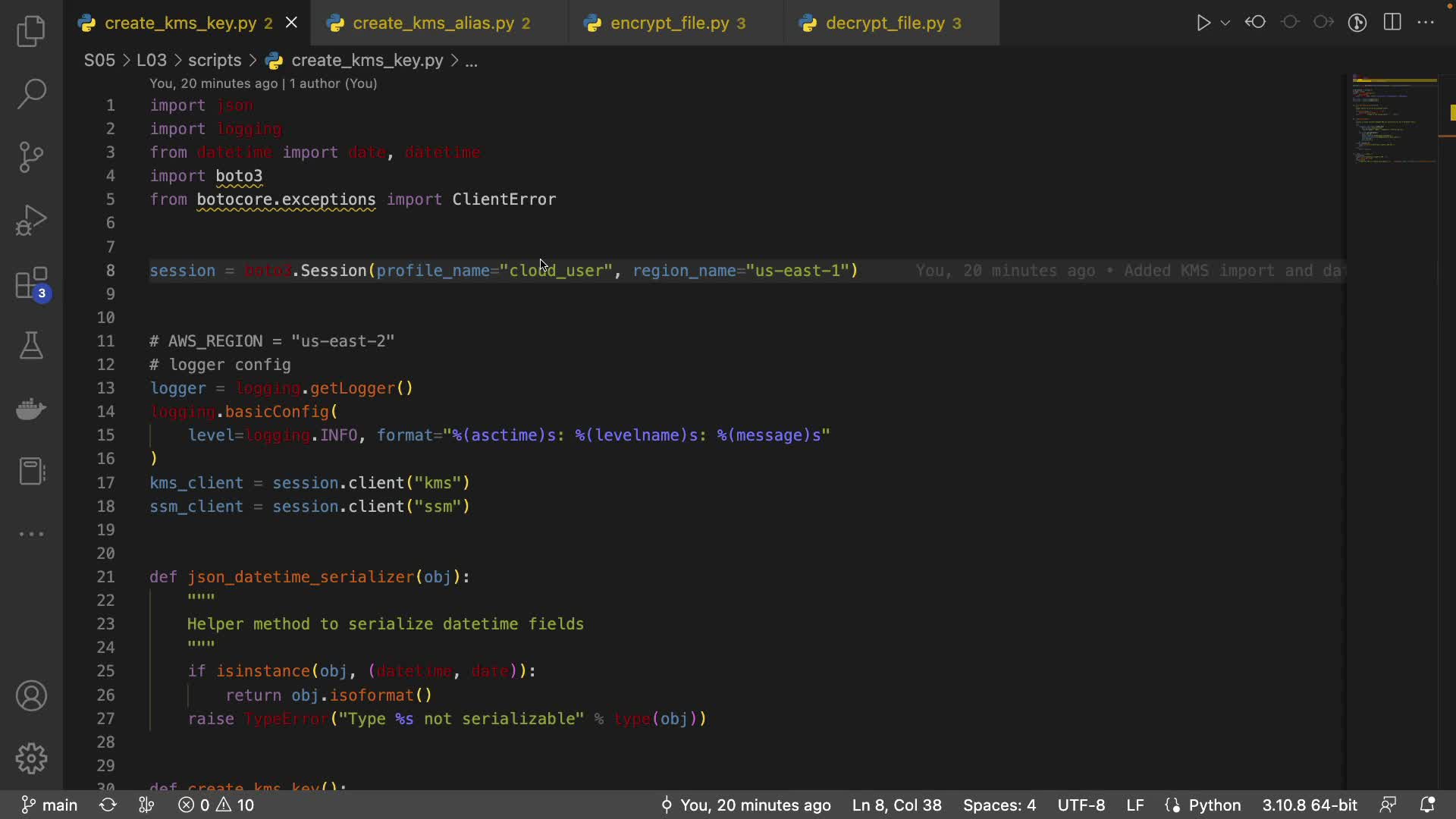
Task: Open the editor More Actions ellipsis menu
Action: 1426,23
